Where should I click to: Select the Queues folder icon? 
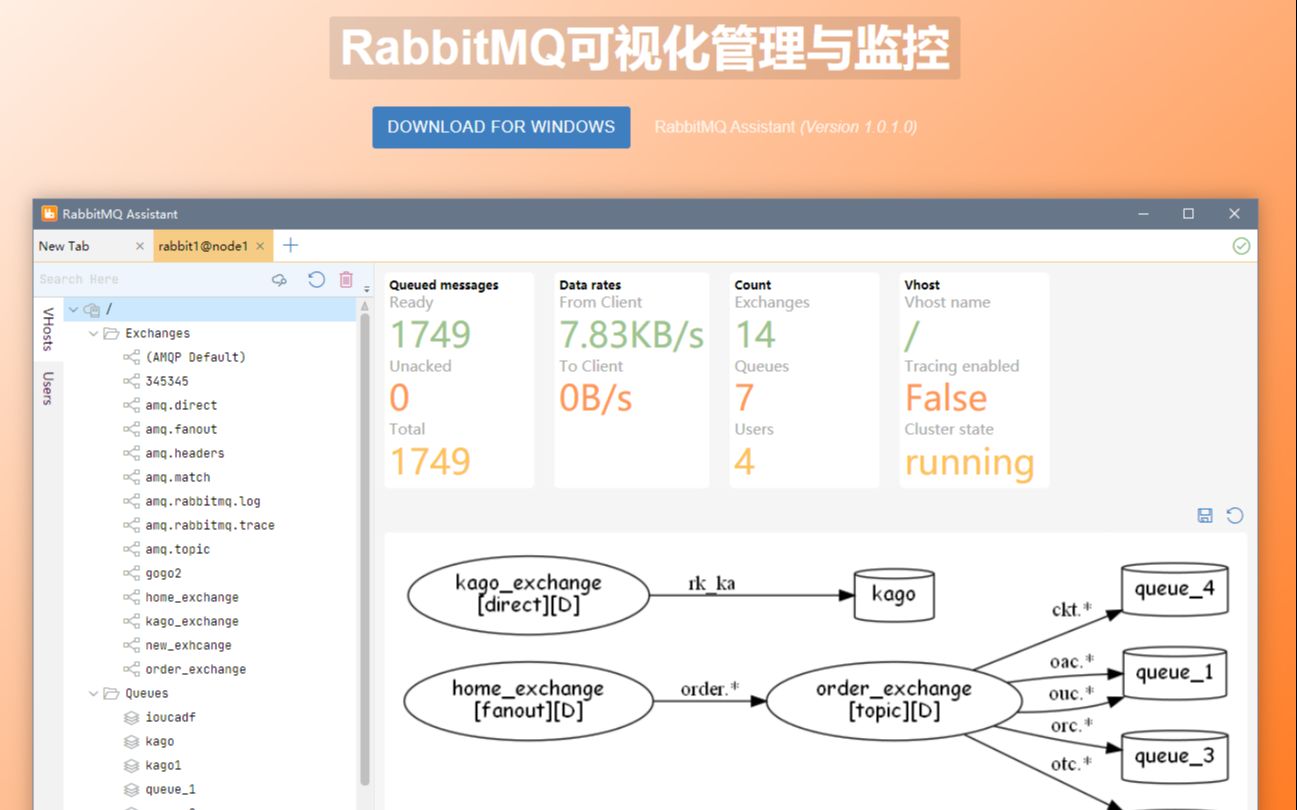pyautogui.click(x=111, y=693)
